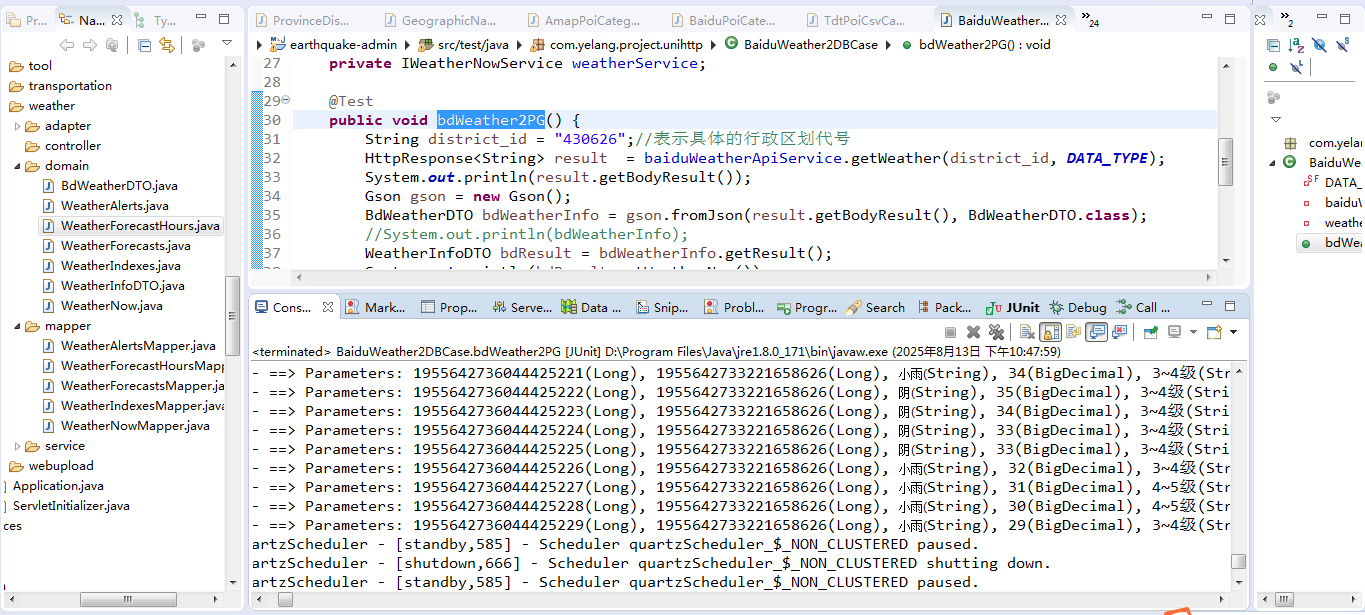Toggle Link with Editor in Navigator
The image size is (1365, 615).
[167, 45]
